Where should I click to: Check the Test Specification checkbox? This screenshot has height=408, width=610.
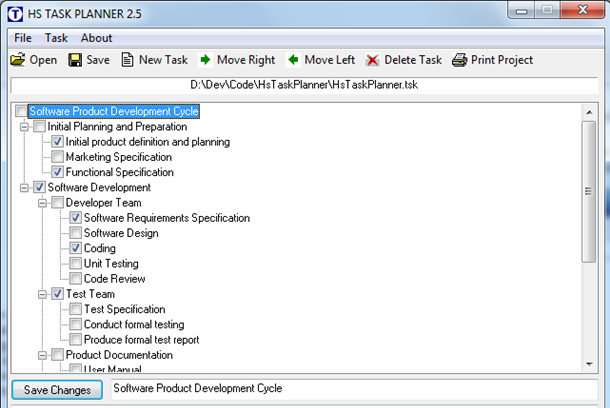coord(75,309)
